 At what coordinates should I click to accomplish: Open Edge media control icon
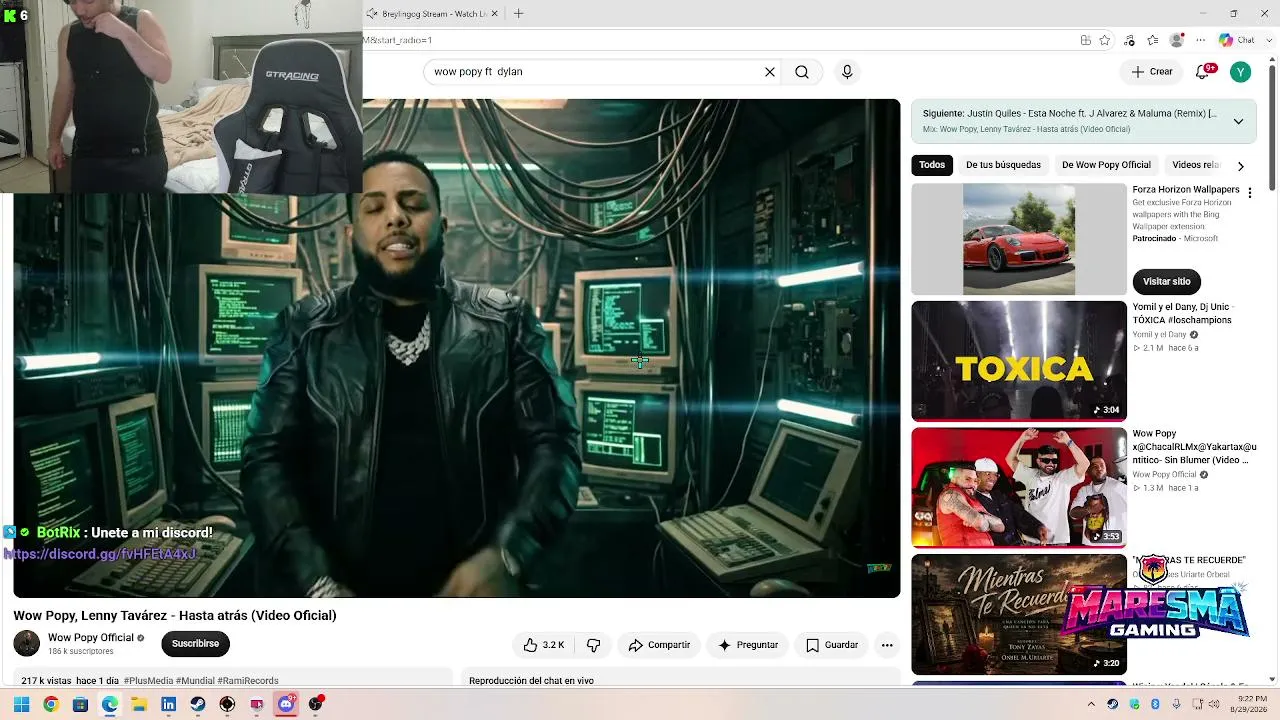point(1129,40)
